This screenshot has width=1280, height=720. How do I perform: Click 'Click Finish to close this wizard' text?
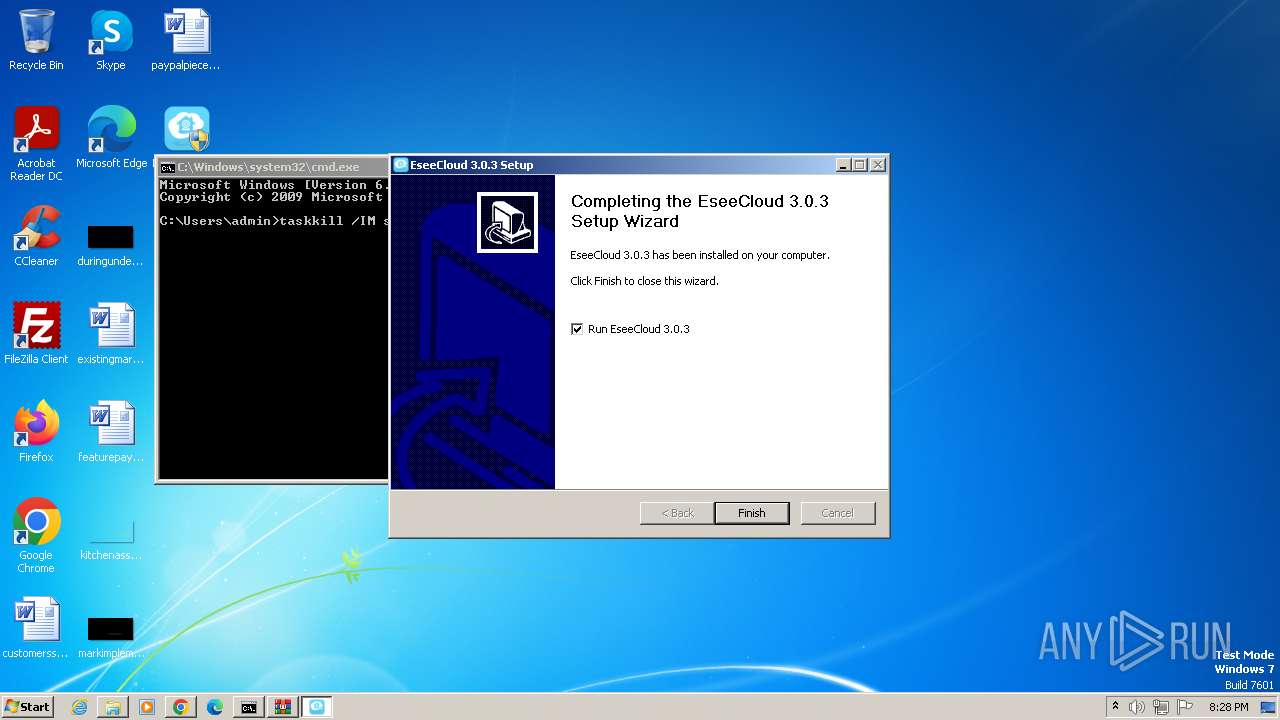pos(644,281)
